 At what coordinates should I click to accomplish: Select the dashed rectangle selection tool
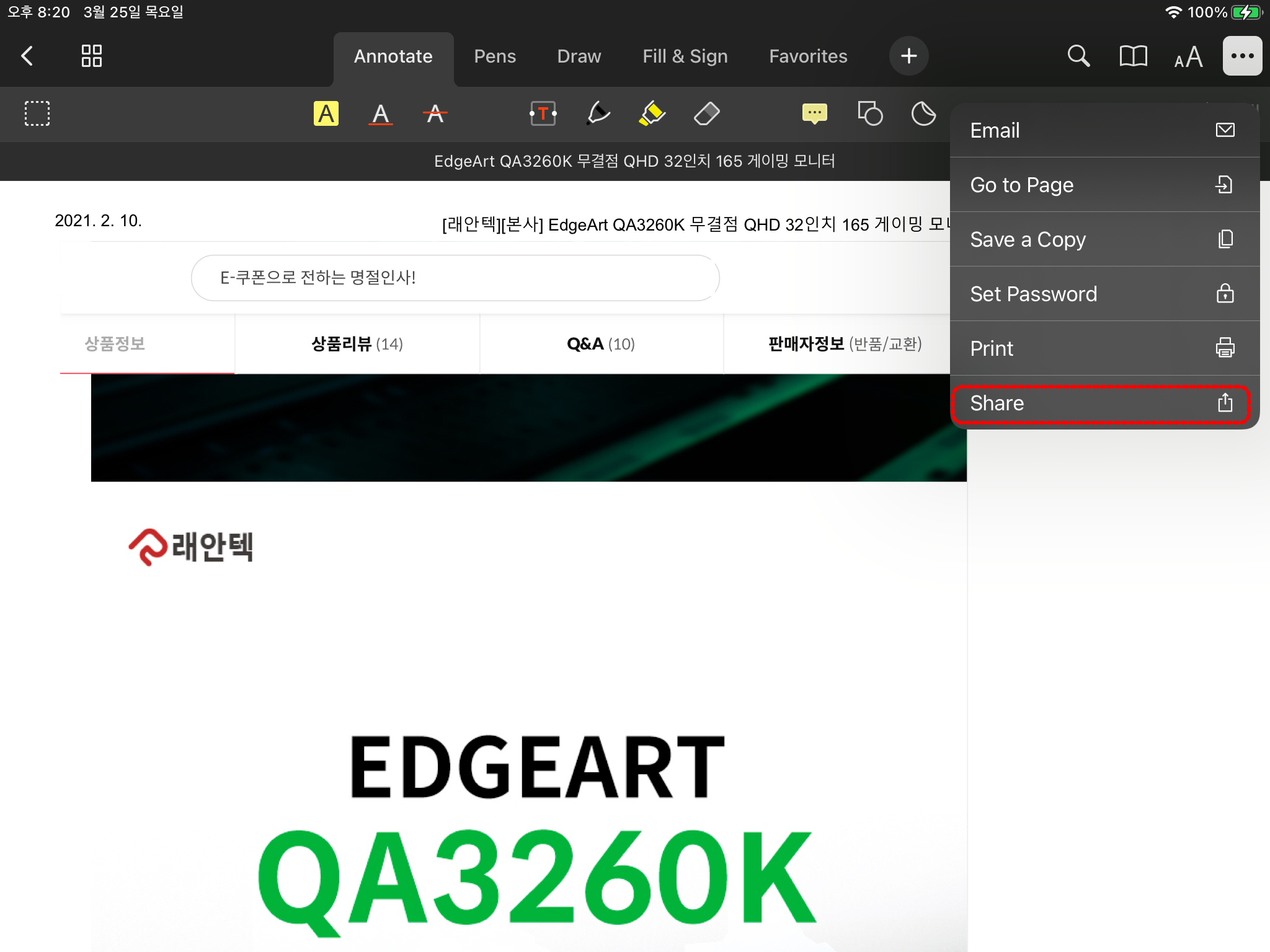pos(37,114)
